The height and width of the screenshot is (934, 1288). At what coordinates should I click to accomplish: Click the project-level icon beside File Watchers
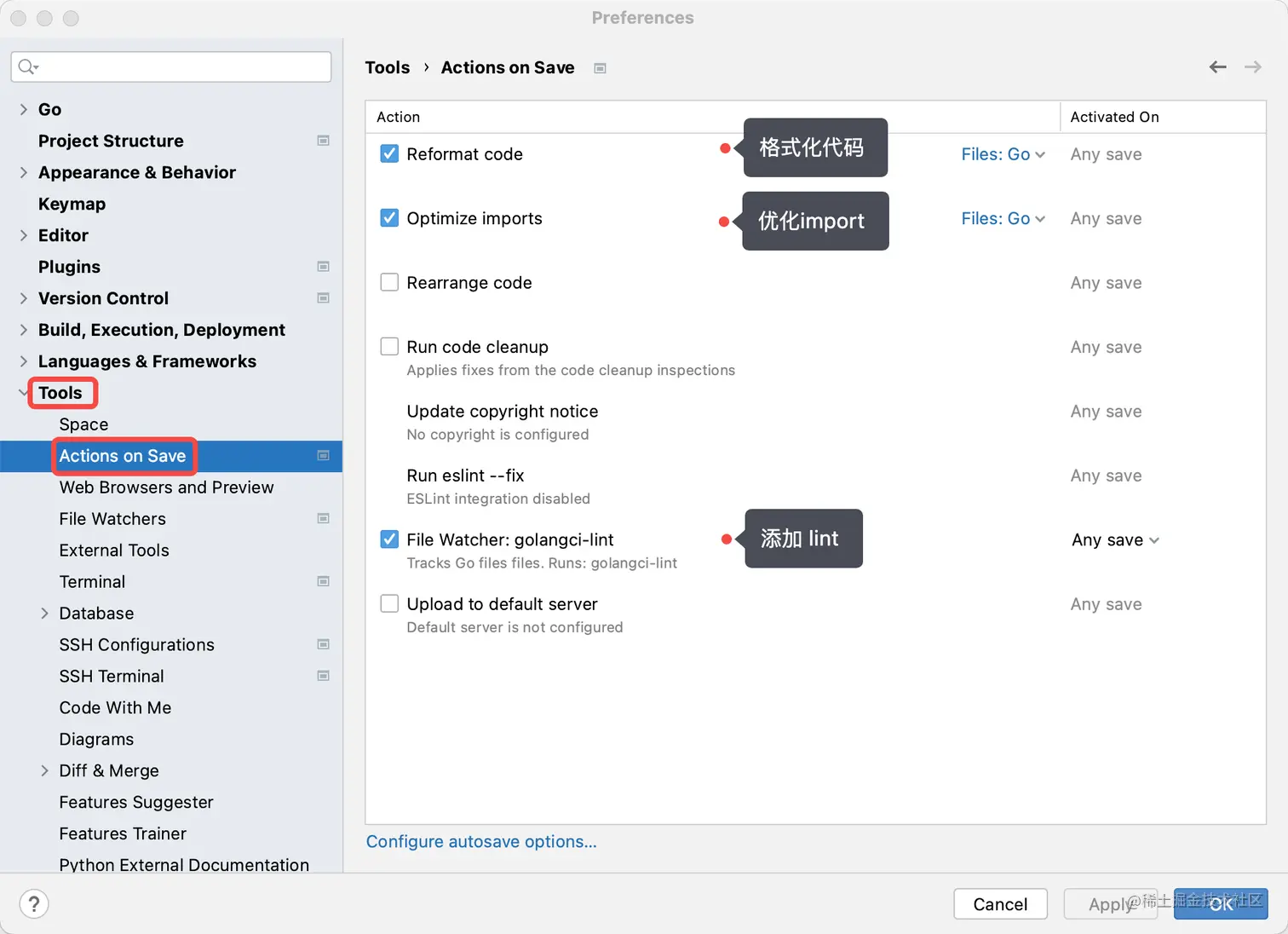[324, 518]
